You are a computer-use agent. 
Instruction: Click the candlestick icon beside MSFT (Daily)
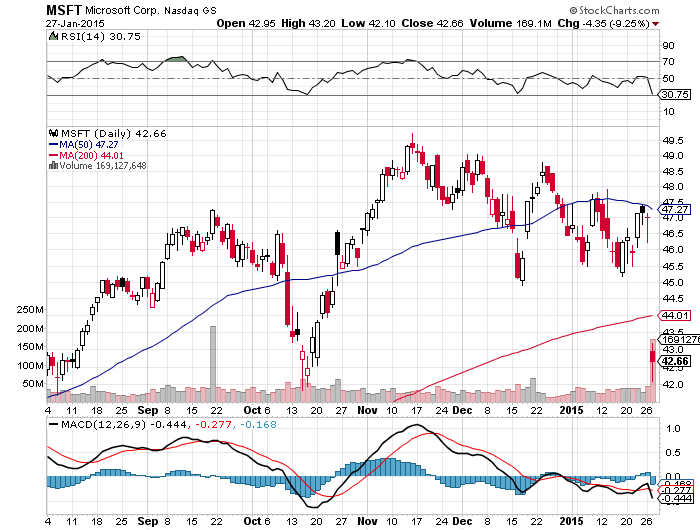click(x=52, y=131)
